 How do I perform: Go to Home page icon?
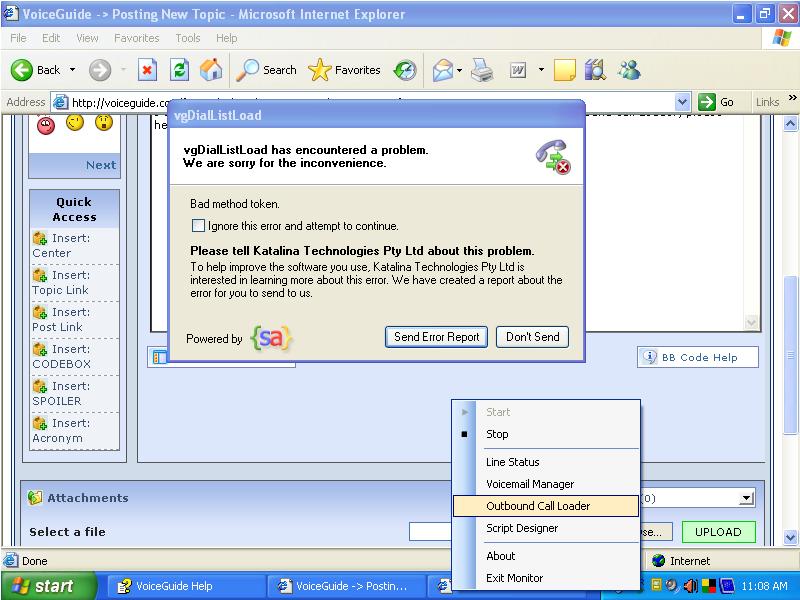(211, 70)
